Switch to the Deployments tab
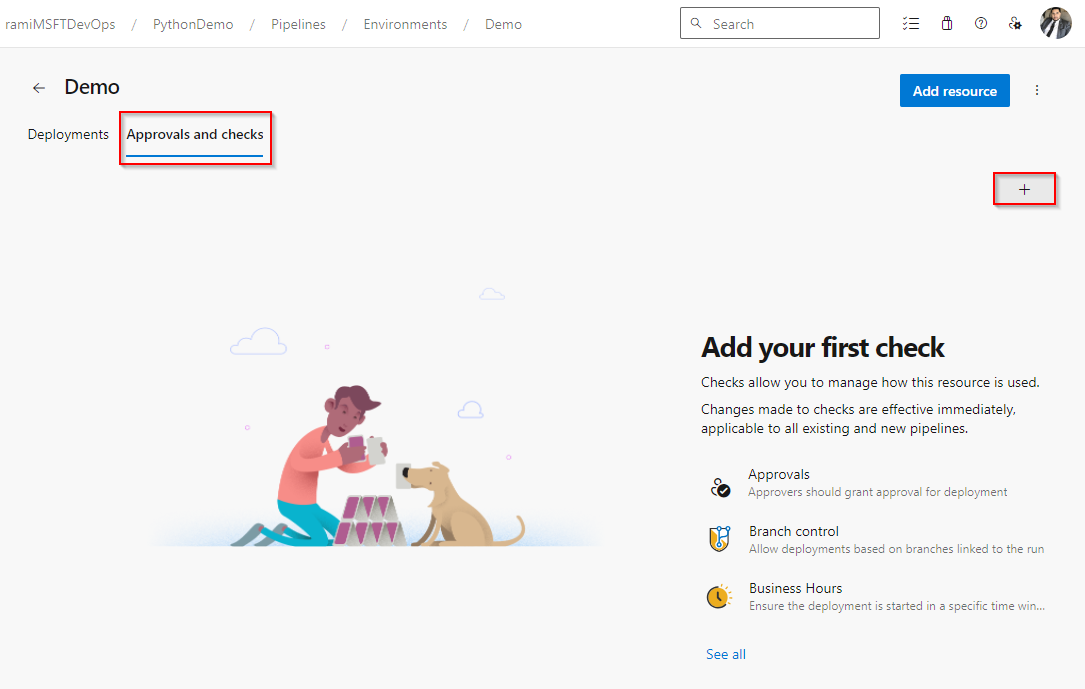 pos(67,134)
